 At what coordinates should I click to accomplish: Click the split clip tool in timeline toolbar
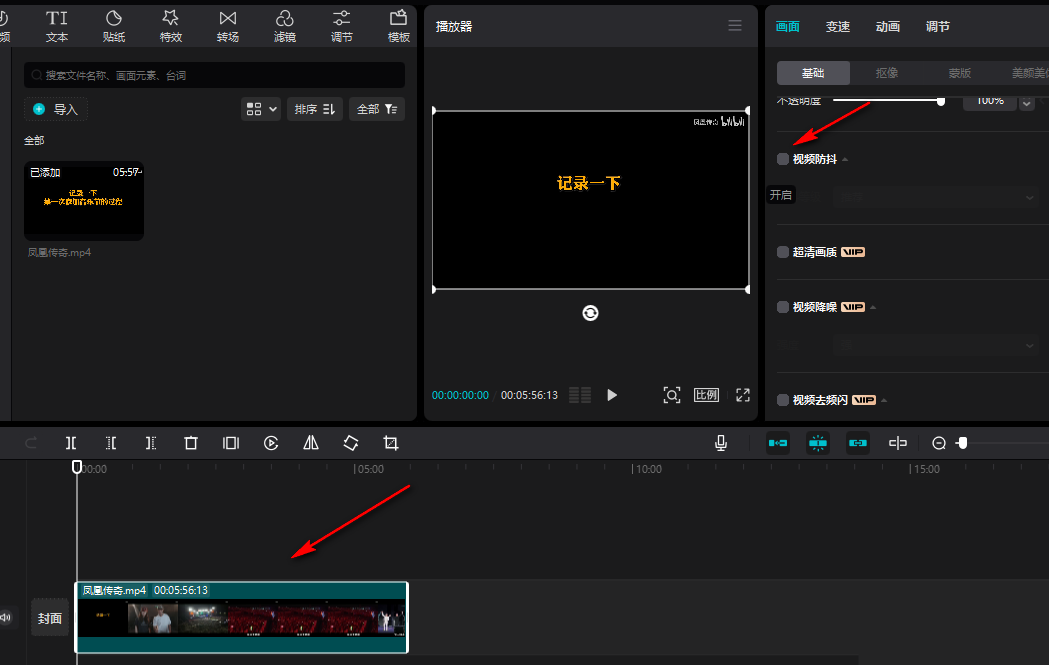71,443
